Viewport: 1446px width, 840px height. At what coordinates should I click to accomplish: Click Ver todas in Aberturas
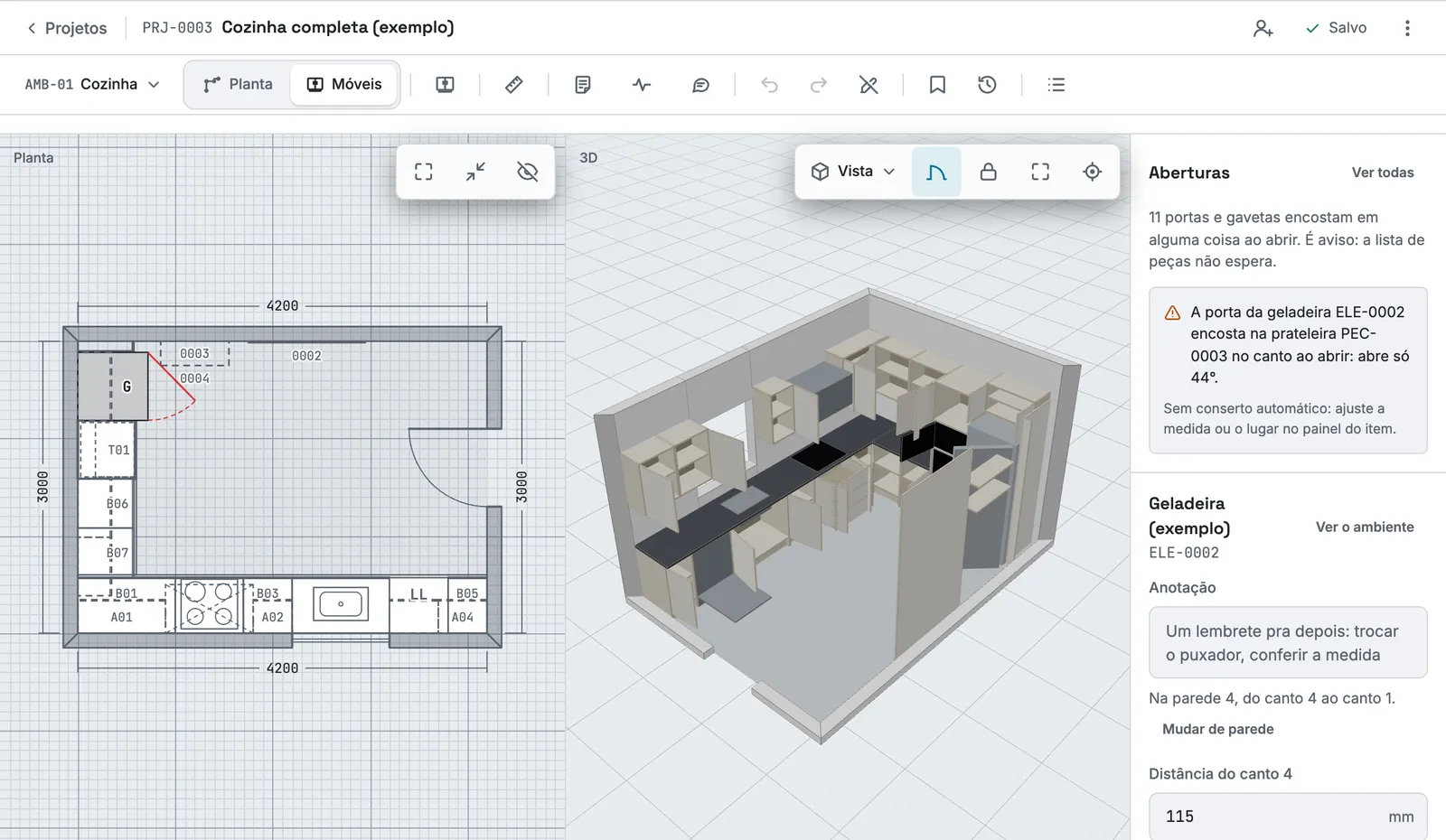(x=1383, y=173)
